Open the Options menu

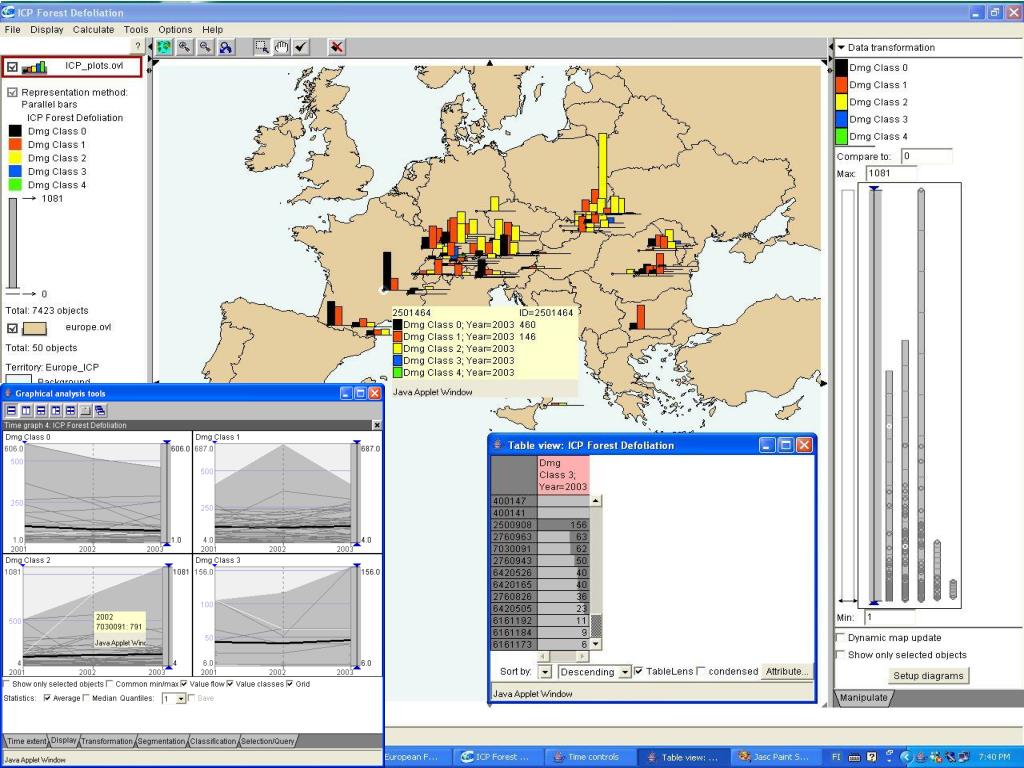(x=175, y=29)
